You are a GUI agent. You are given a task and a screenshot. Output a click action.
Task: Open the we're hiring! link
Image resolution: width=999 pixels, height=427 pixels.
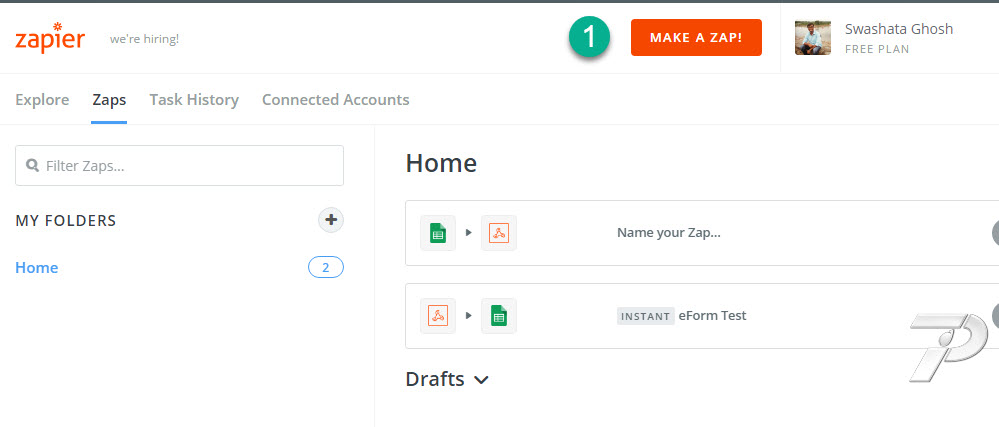(x=145, y=39)
